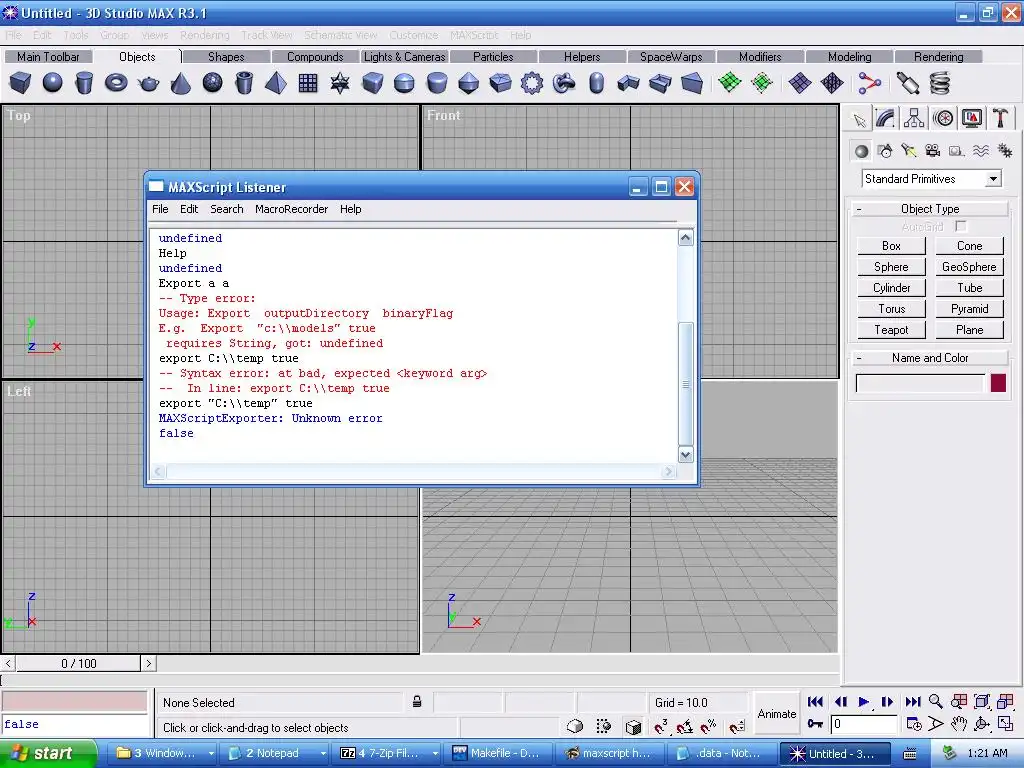Image resolution: width=1024 pixels, height=768 pixels.
Task: Toggle the Percent Snap icon
Action: point(709,726)
